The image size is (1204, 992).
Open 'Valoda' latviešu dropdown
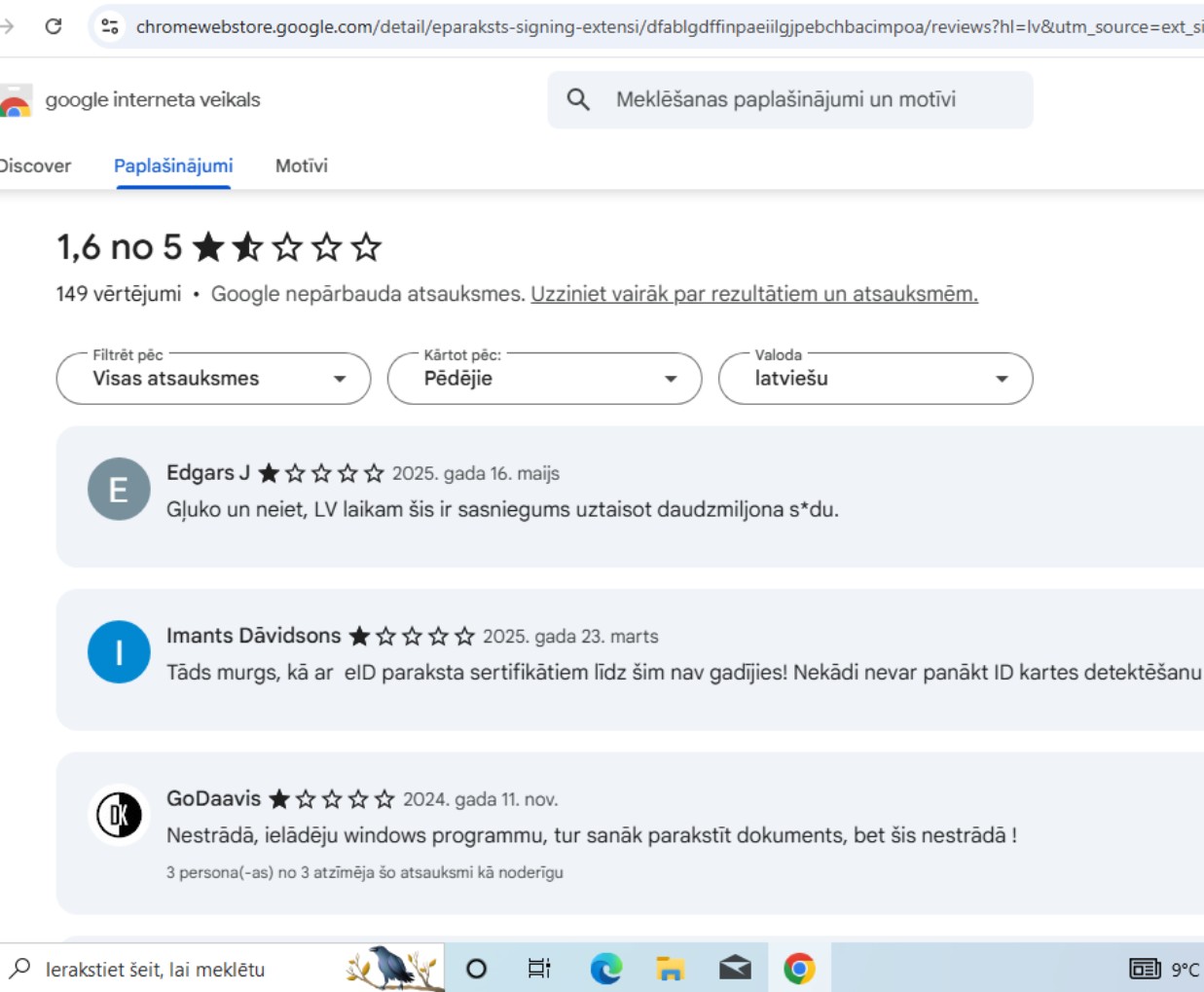875,379
